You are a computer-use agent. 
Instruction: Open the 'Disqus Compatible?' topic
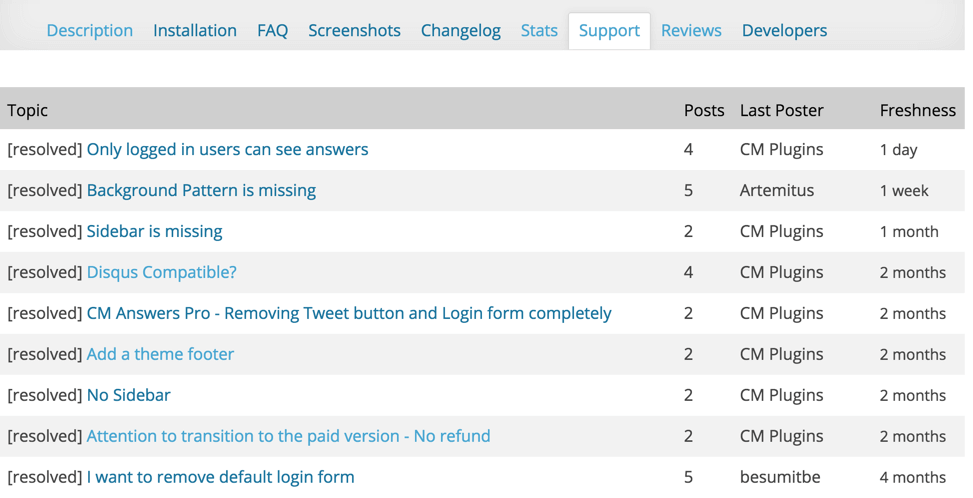coord(161,272)
